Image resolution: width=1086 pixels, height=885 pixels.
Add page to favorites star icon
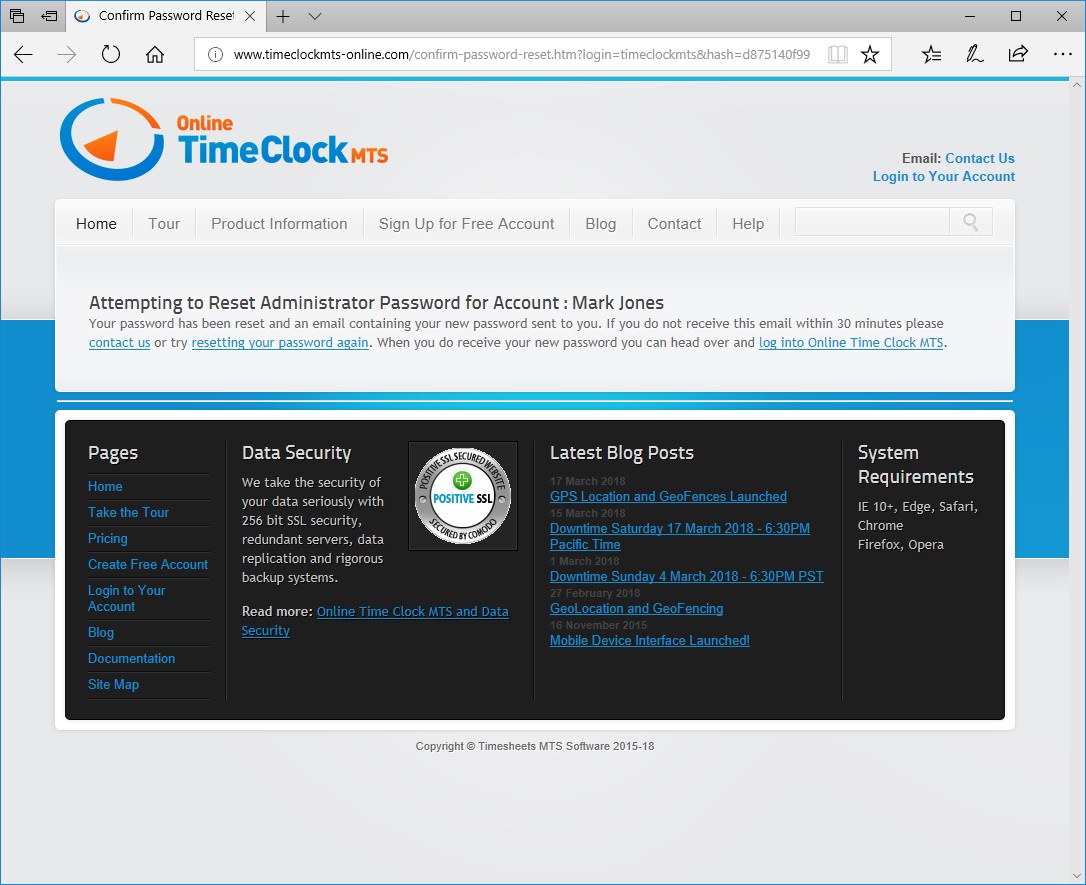click(x=870, y=55)
